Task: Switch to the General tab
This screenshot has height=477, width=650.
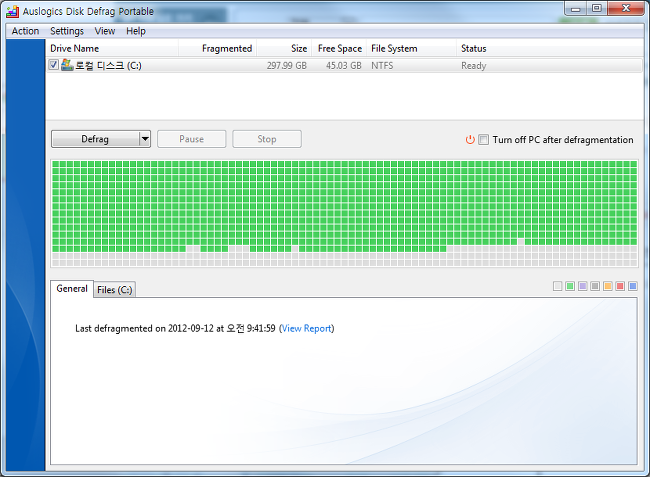Action: (x=72, y=288)
